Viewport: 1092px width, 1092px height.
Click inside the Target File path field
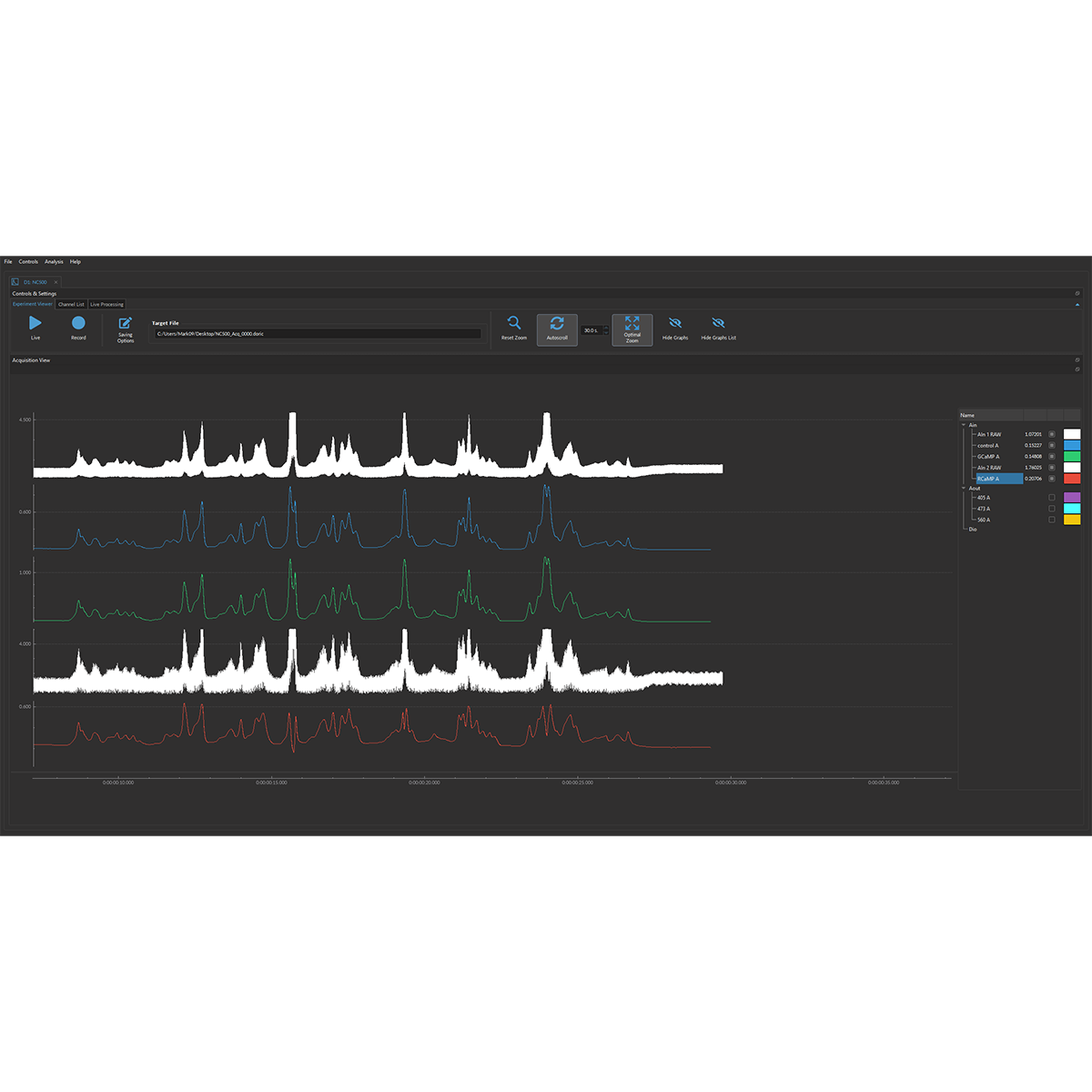coord(317,333)
